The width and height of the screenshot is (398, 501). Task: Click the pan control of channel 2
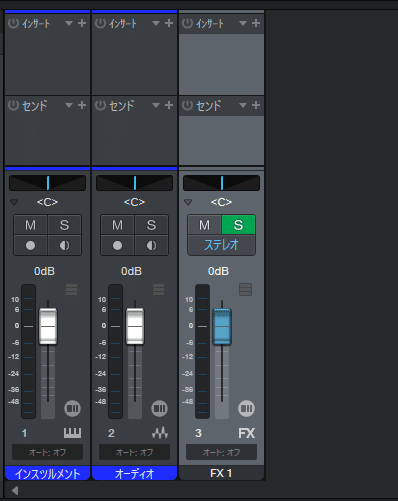(x=134, y=183)
